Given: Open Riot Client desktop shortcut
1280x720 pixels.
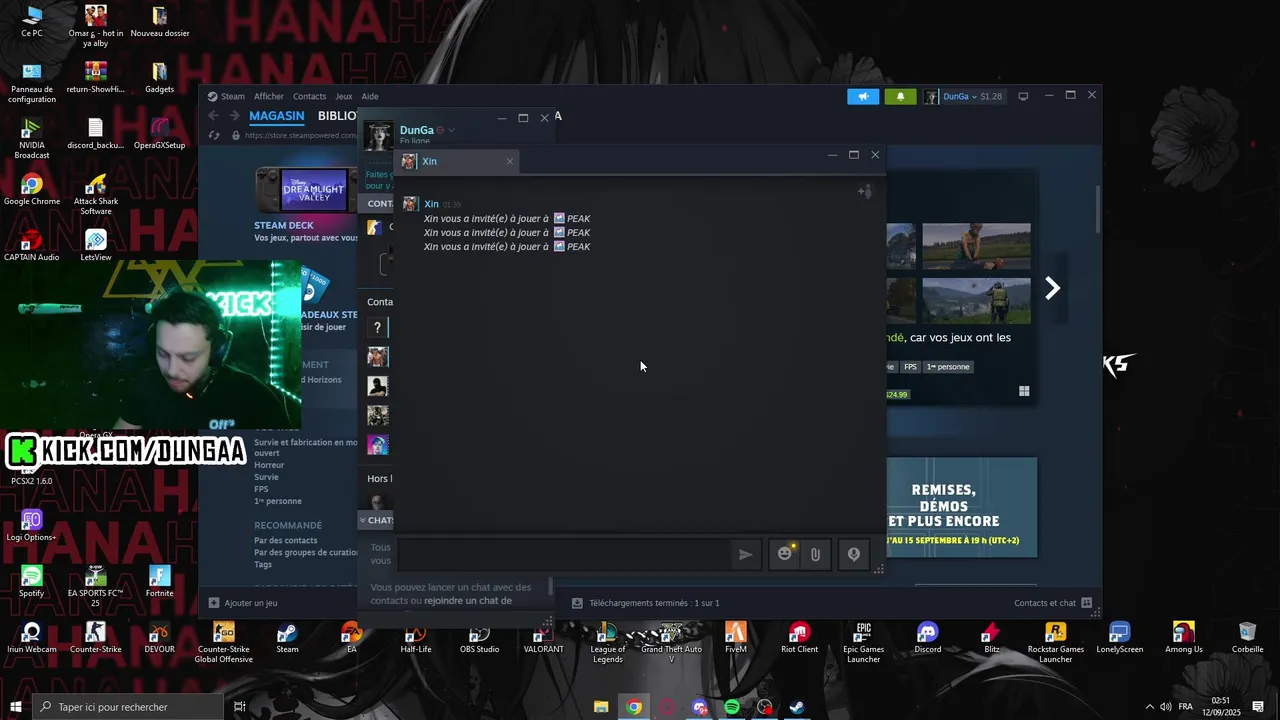Looking at the screenshot, I should pos(800,637).
